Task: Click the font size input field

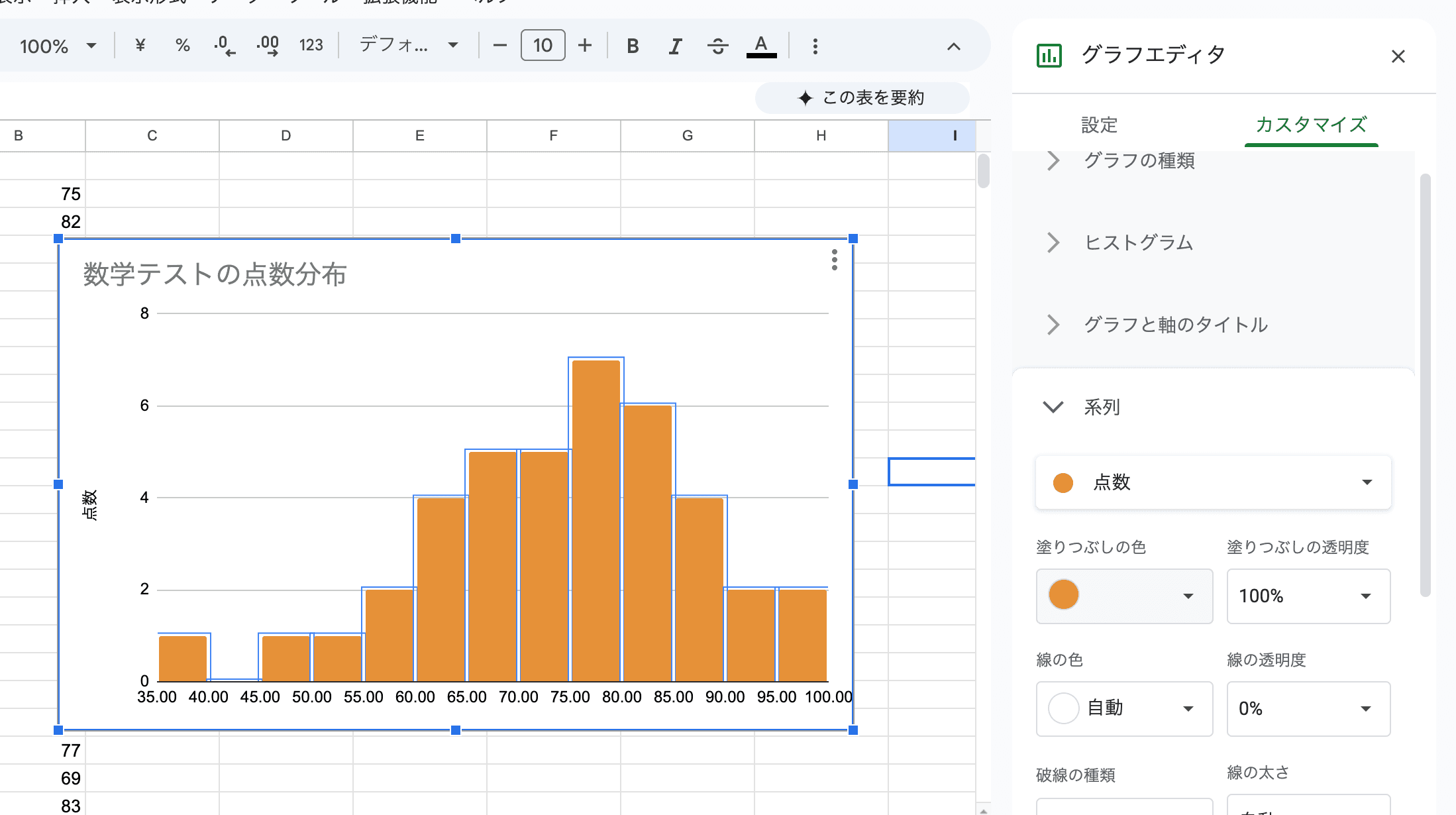Action: click(543, 45)
